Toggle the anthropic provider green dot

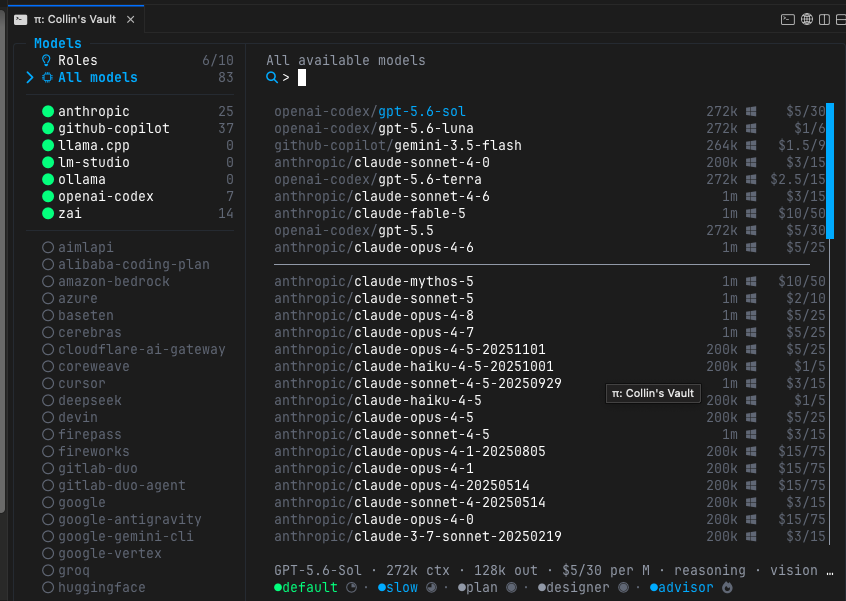coord(48,111)
